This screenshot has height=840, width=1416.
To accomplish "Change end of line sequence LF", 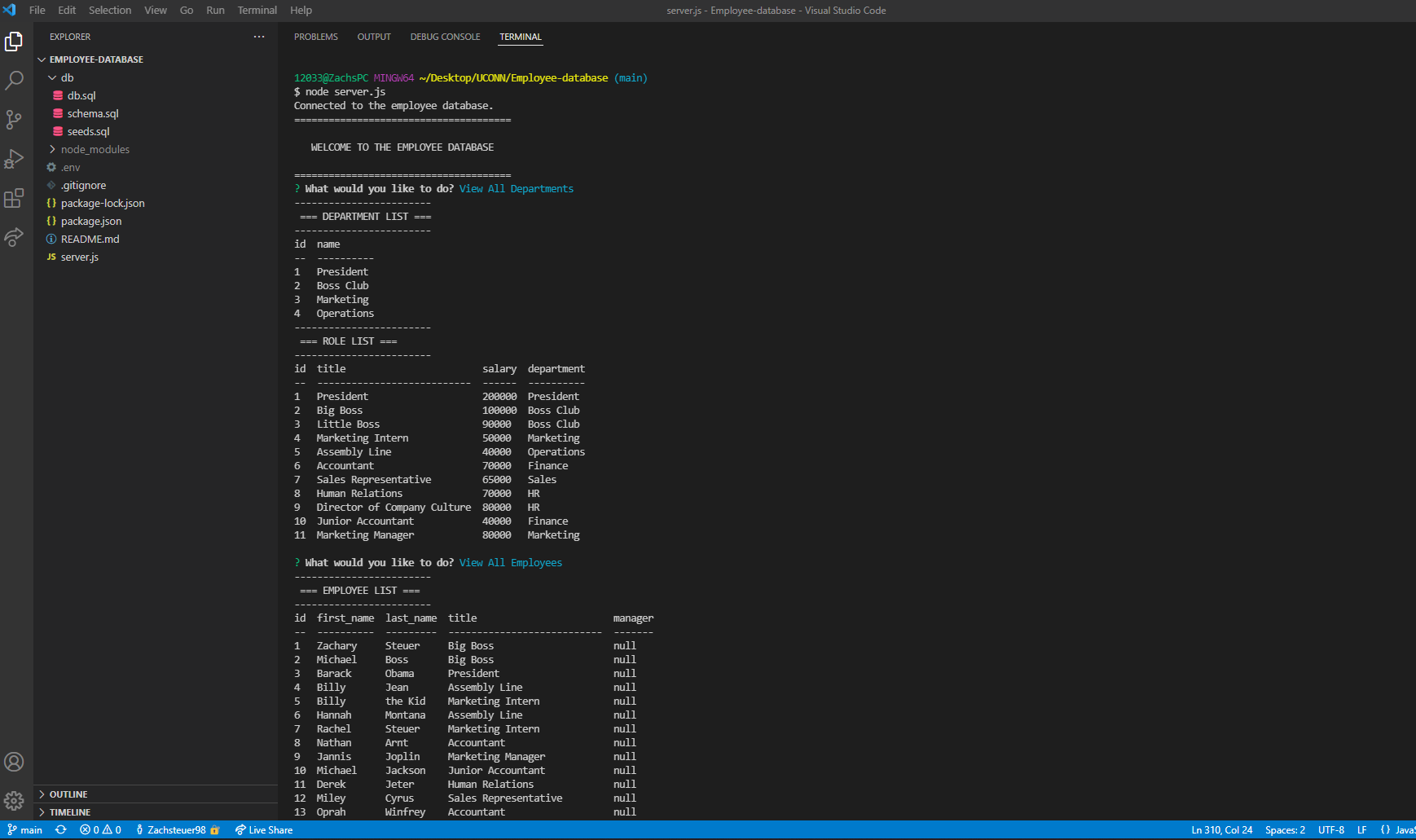I will point(1362,830).
